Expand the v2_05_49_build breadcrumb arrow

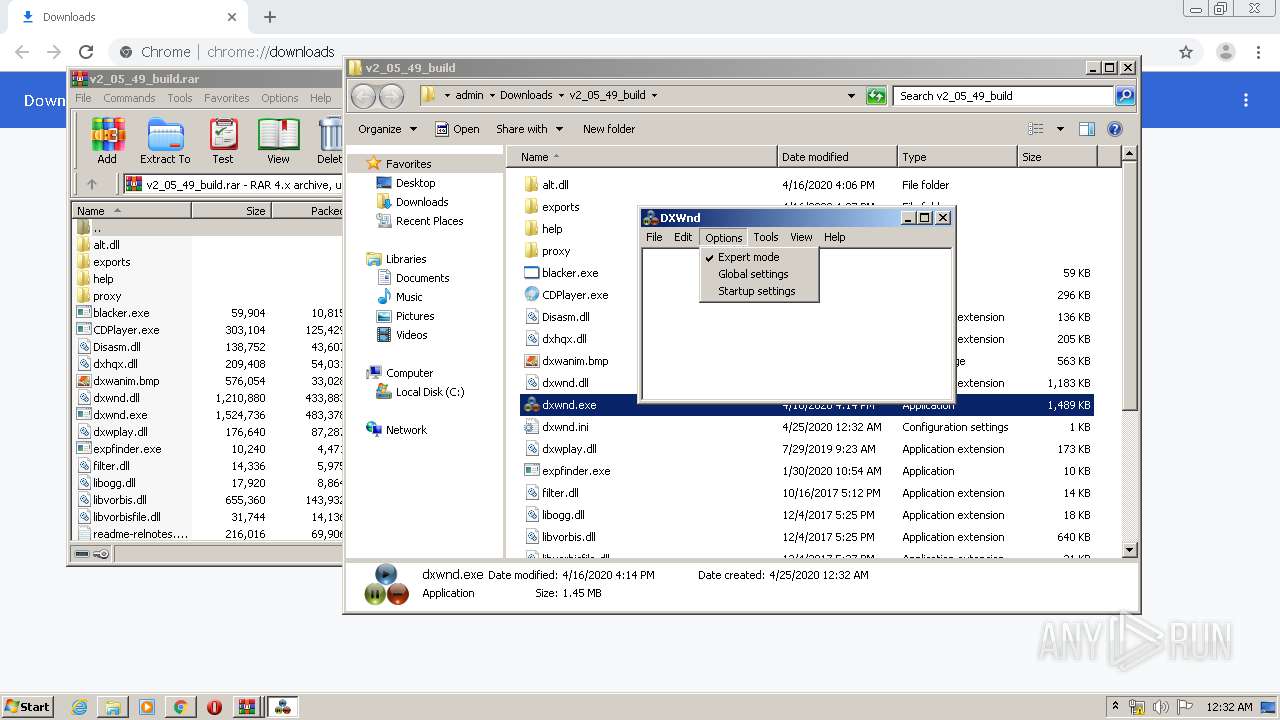[654, 96]
